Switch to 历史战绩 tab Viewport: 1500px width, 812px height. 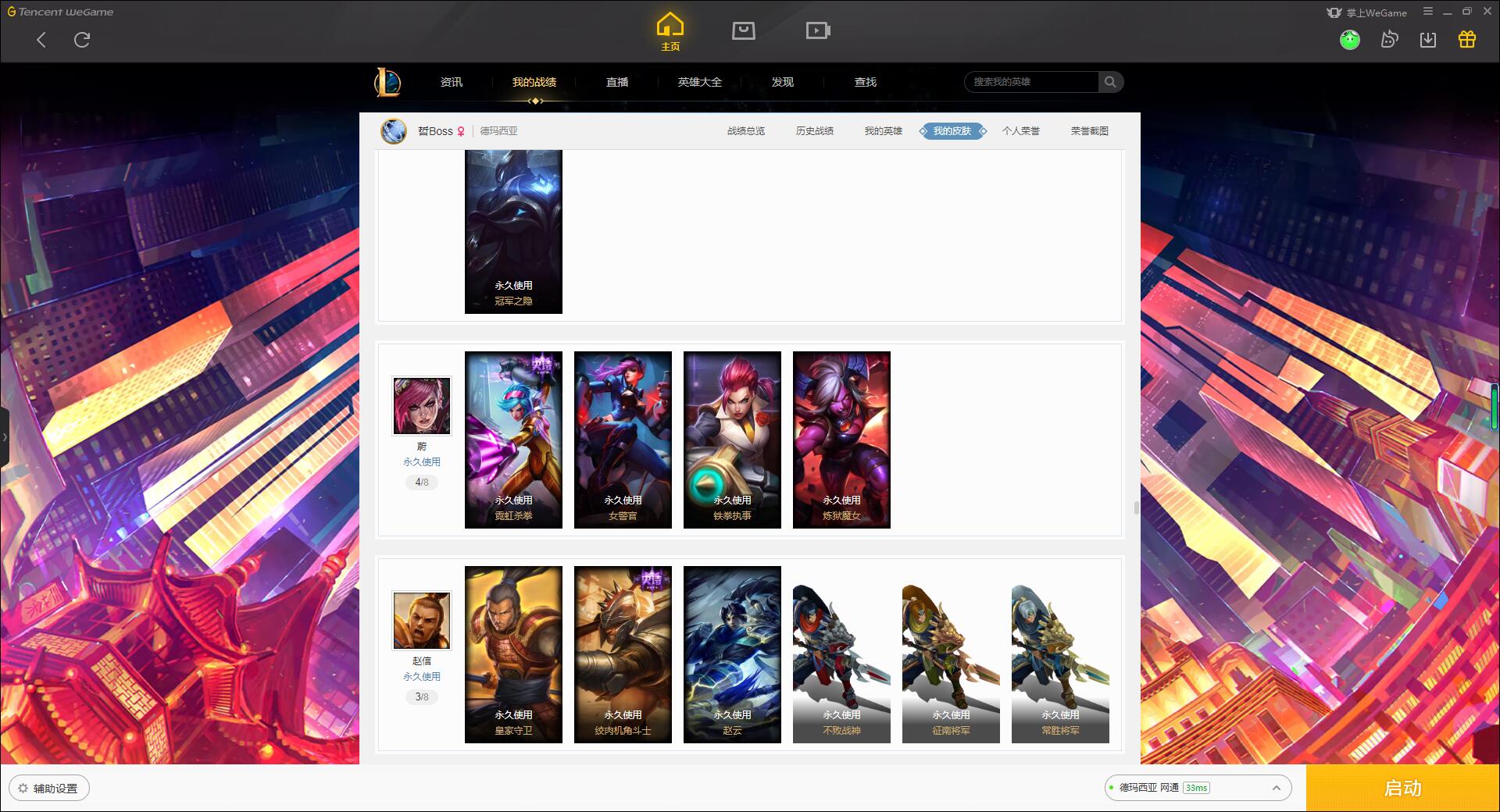(x=815, y=131)
